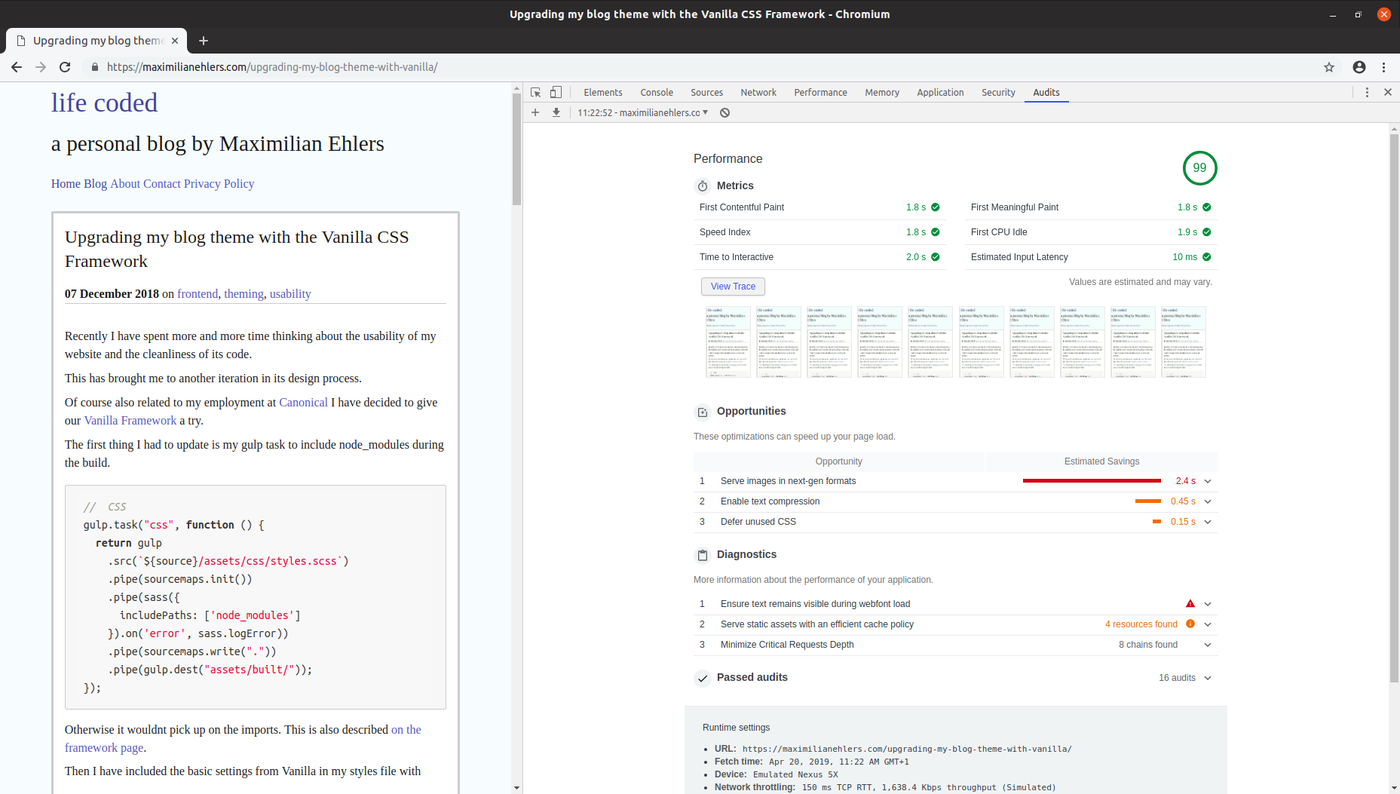1400x794 pixels.
Task: Bookmark this page with the star icon
Action: pos(1329,67)
